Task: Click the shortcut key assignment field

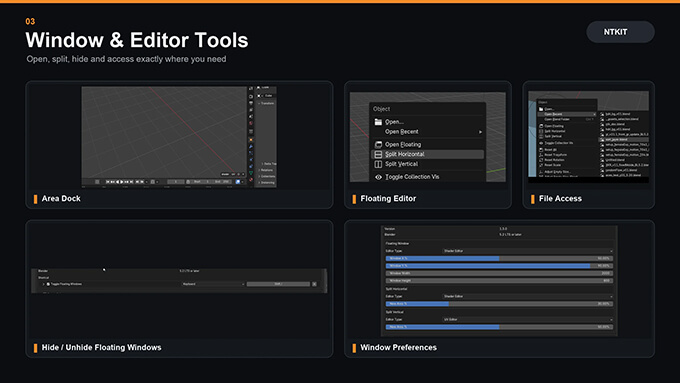Action: (278, 284)
